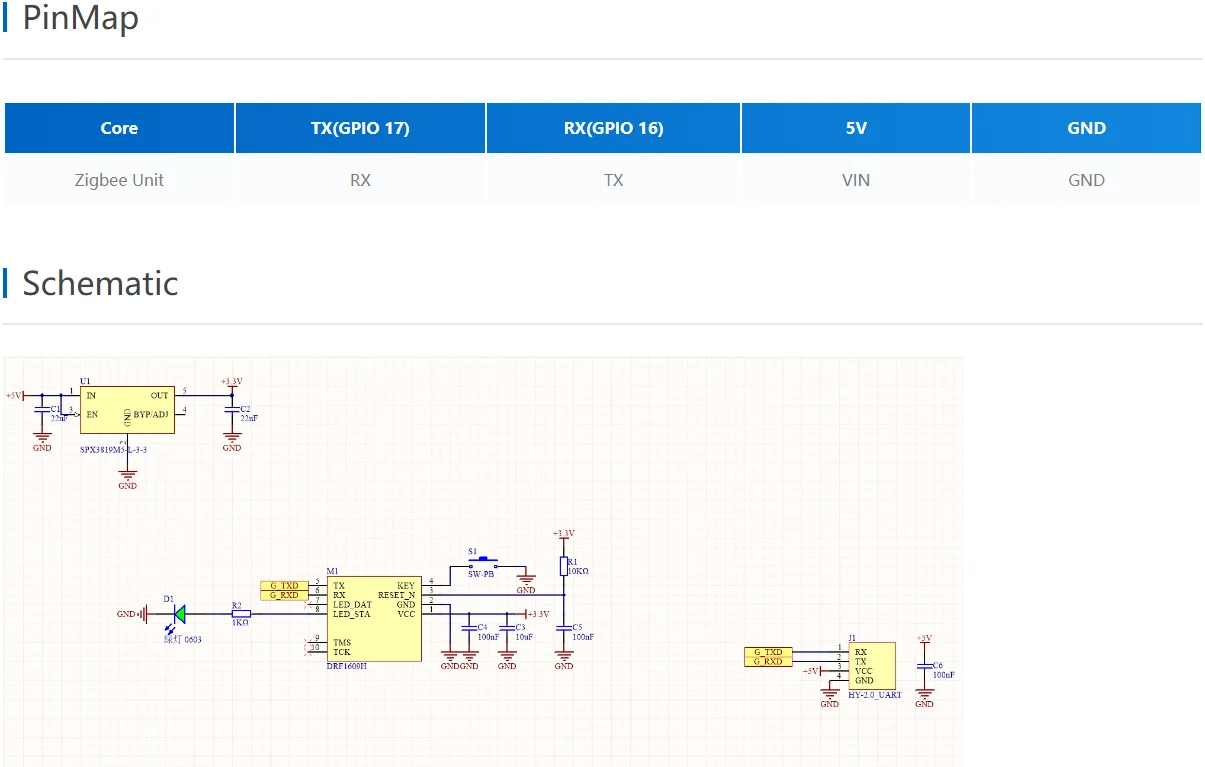
Task: Click the RESET_N pin on M1
Action: point(396,595)
